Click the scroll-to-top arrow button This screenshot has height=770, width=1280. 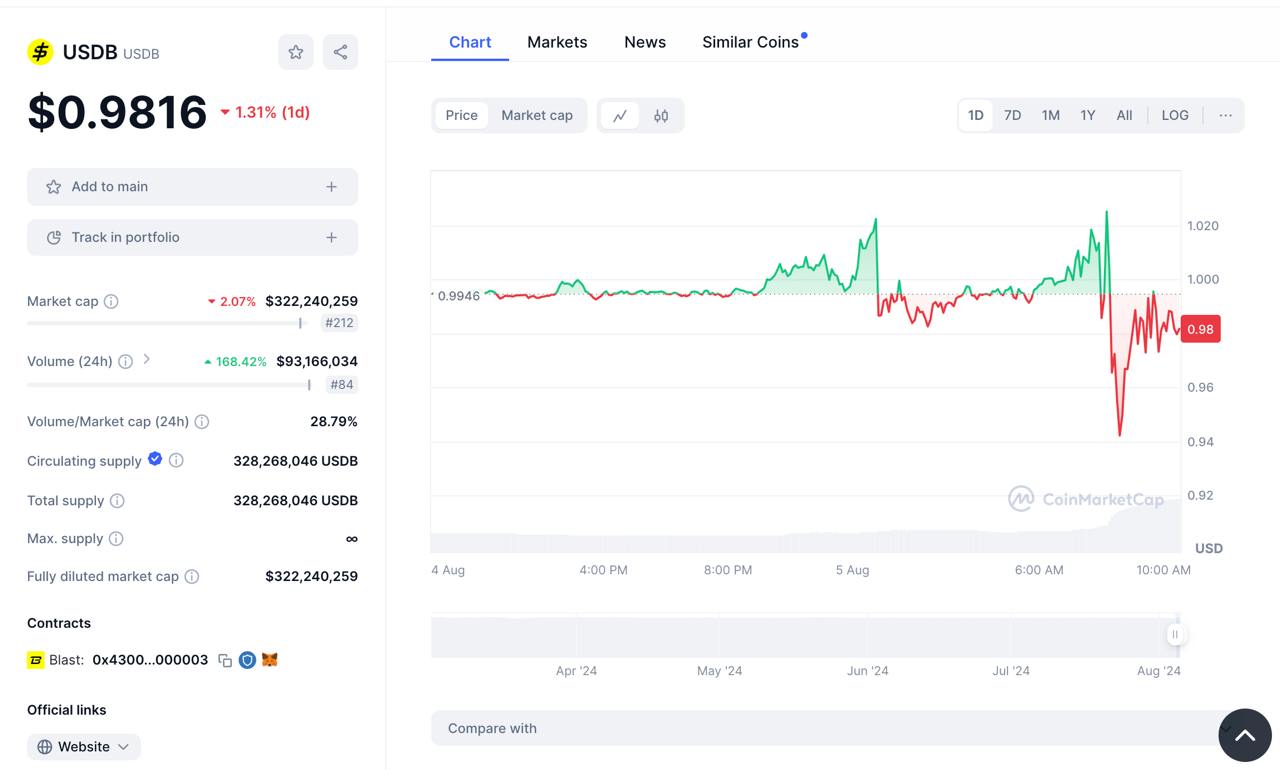click(x=1245, y=735)
